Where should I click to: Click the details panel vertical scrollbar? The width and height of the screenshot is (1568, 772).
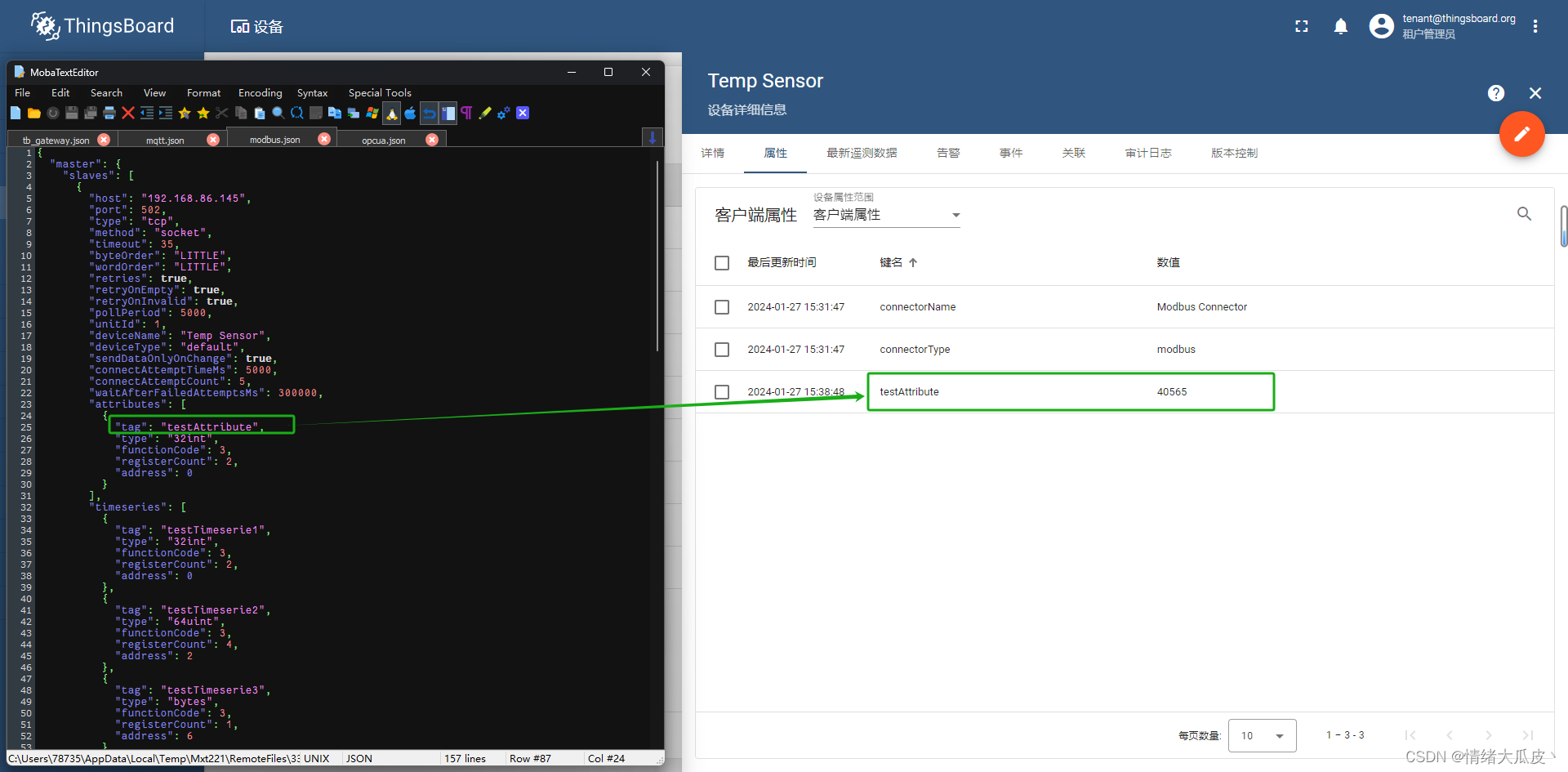pyautogui.click(x=1563, y=226)
